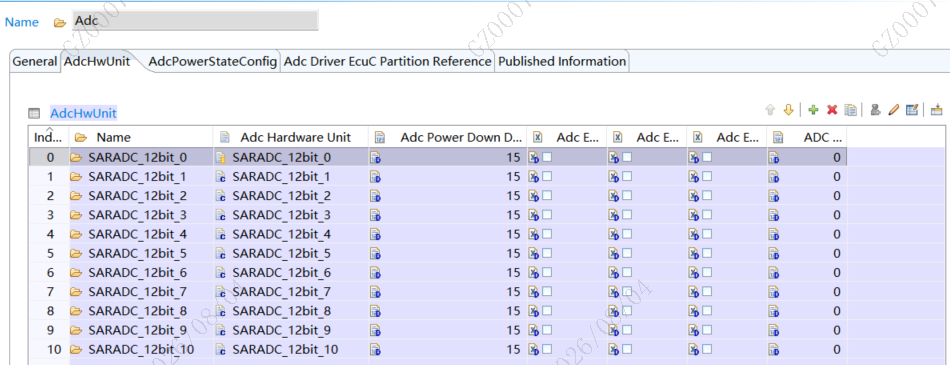Click the folder icon of SARADC_12bit_3 row
Screen dimensions: 950x365
76,215
